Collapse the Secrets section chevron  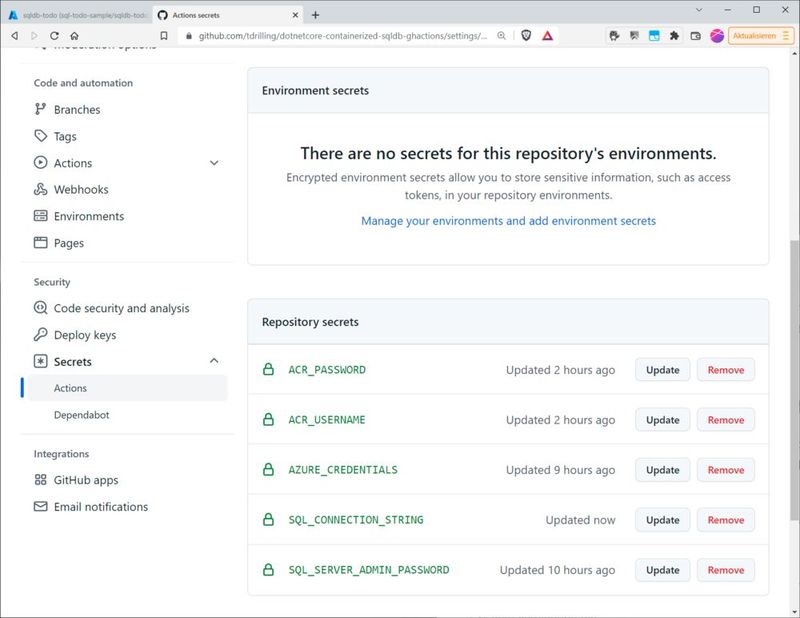pos(214,361)
